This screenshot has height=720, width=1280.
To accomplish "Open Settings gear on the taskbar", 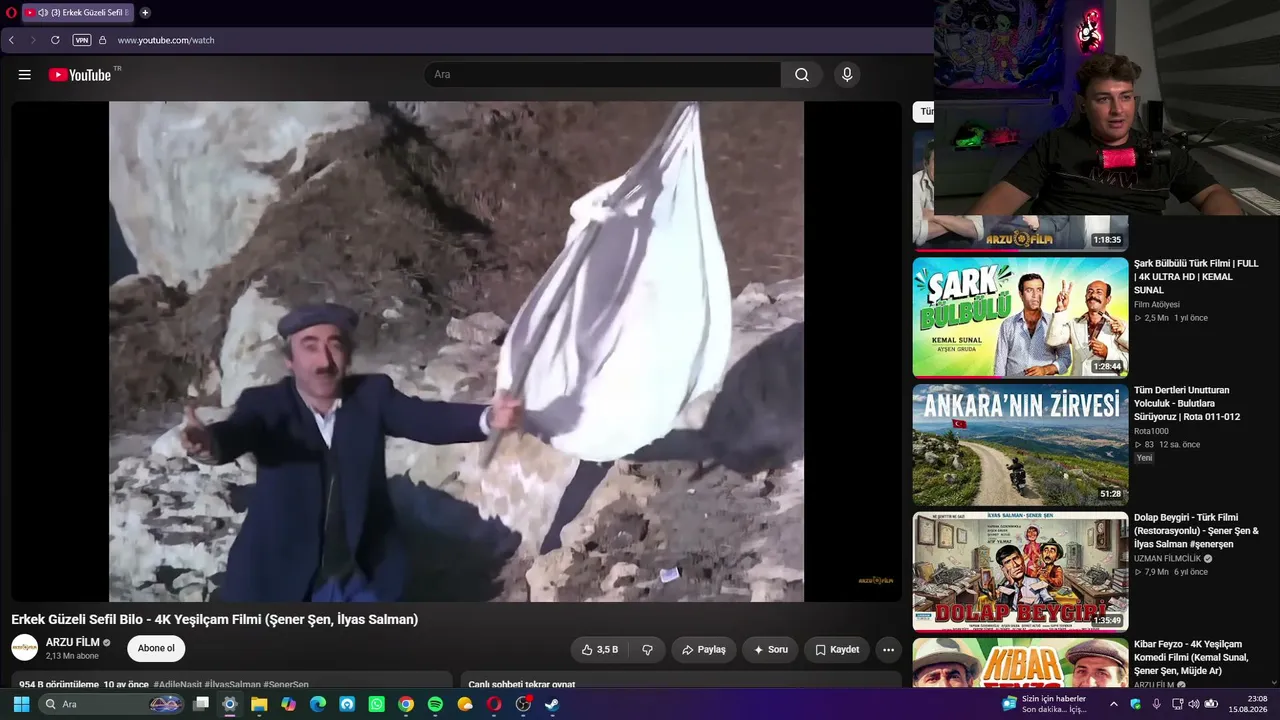I will [x=230, y=704].
